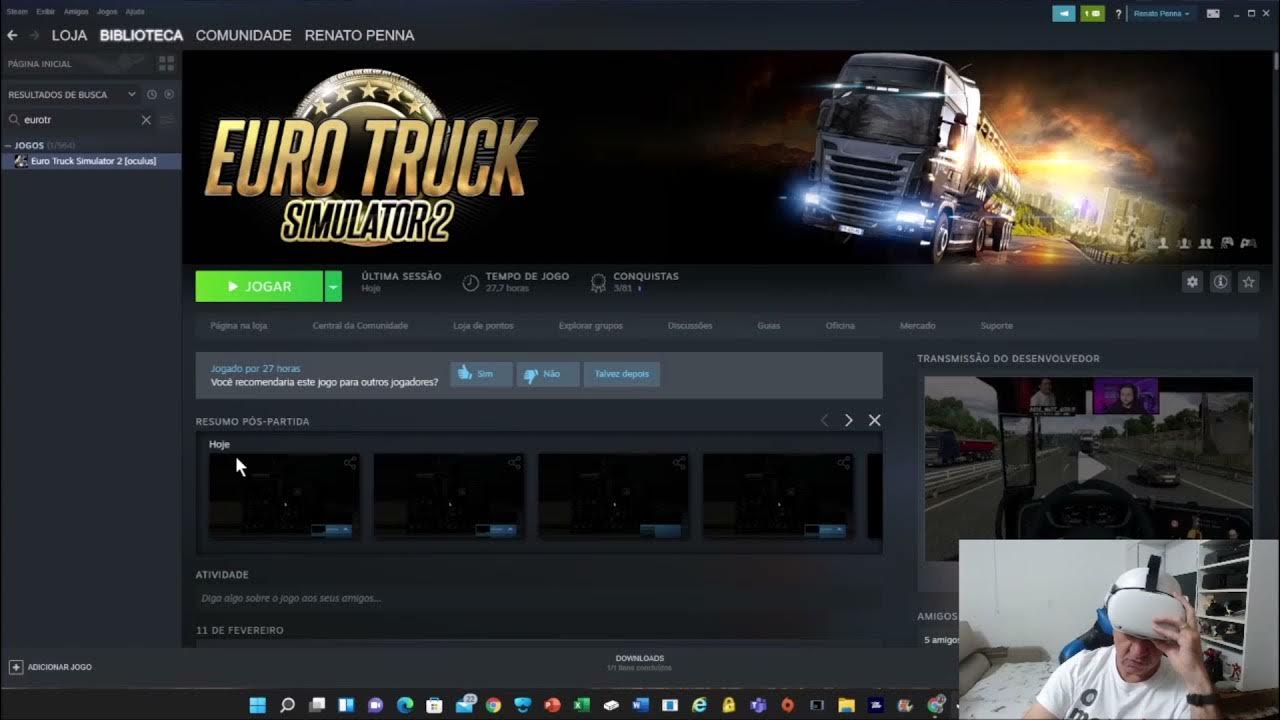Open Guias link
The height and width of the screenshot is (720, 1280).
click(769, 325)
